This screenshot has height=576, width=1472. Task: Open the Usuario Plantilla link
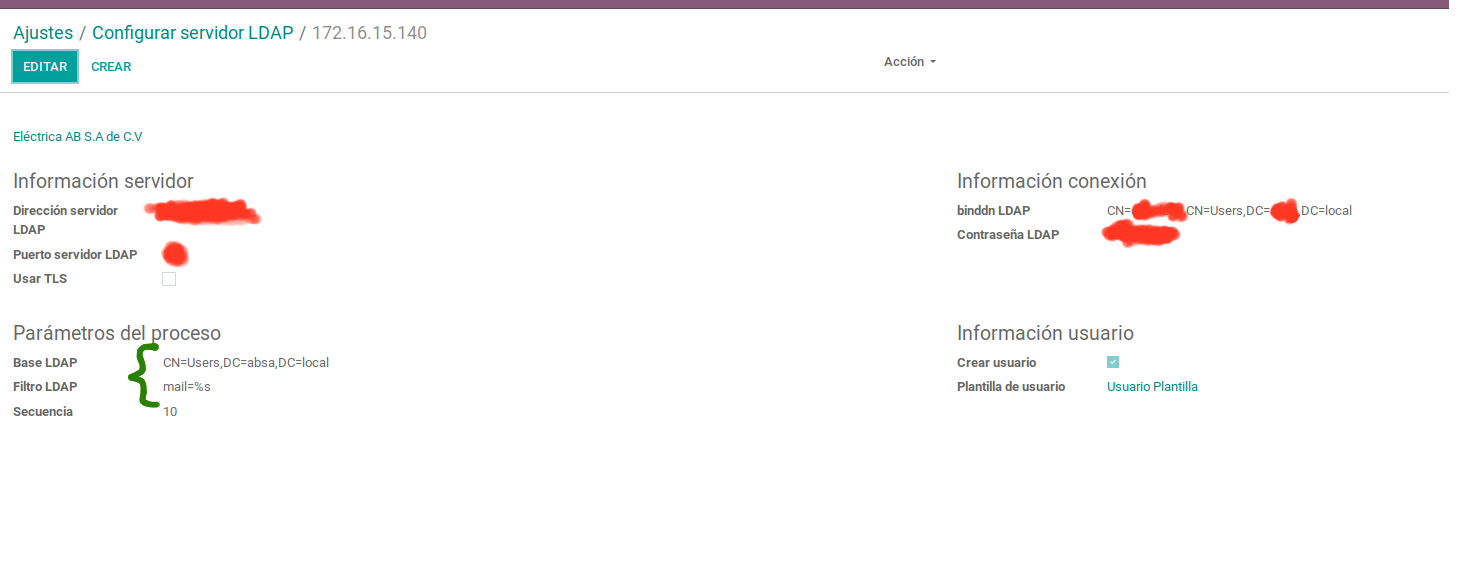pos(1152,387)
